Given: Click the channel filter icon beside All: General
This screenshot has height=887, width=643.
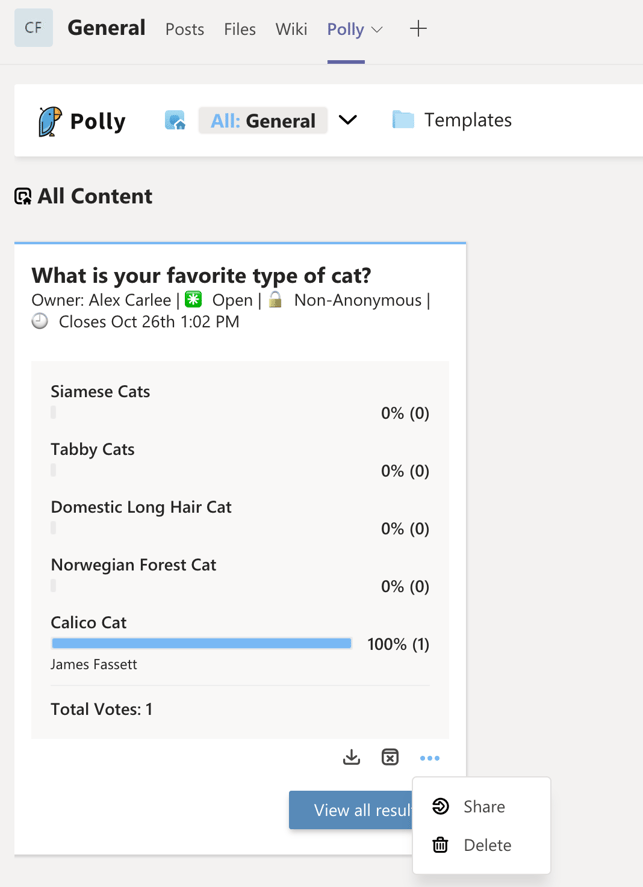Looking at the screenshot, I should click(x=175, y=121).
